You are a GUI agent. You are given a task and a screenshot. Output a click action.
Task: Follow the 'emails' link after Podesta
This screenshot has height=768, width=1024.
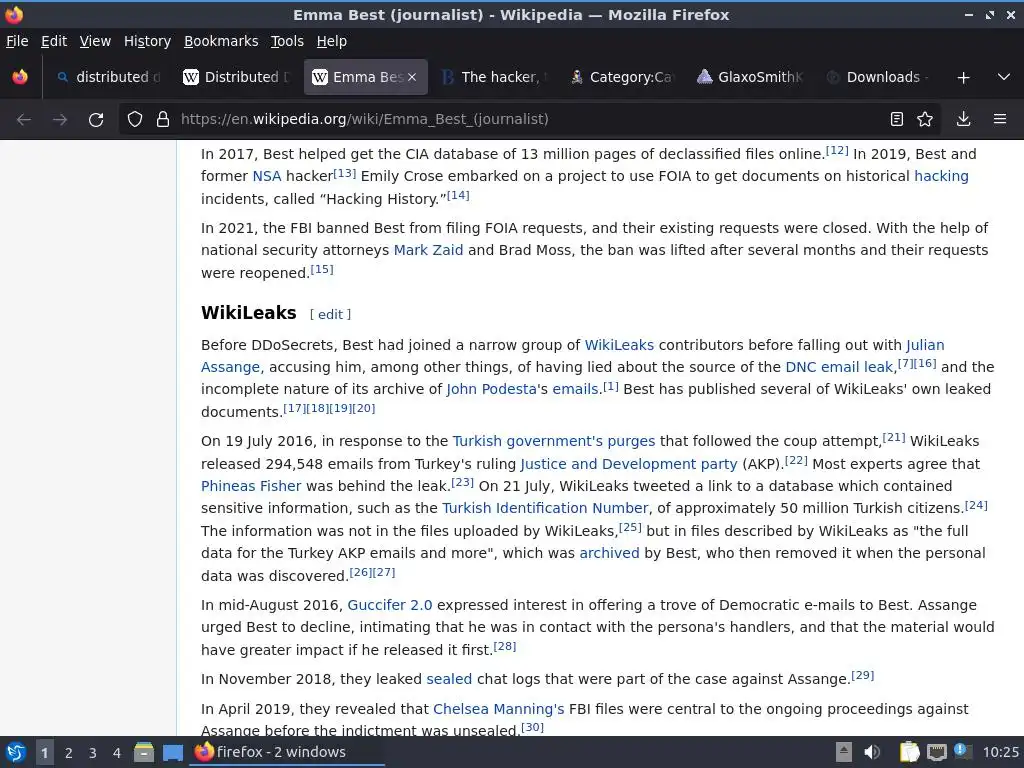575,389
